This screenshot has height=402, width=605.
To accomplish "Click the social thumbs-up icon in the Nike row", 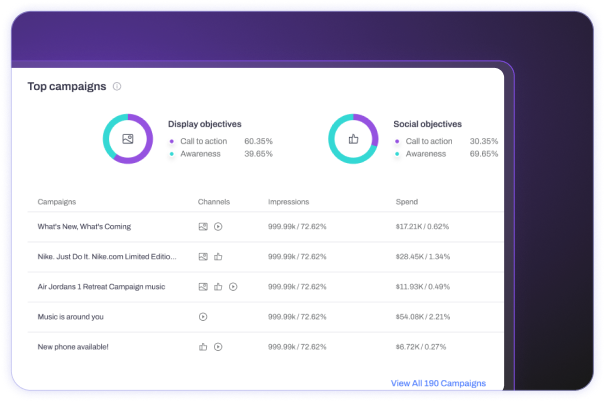I will pos(218,257).
